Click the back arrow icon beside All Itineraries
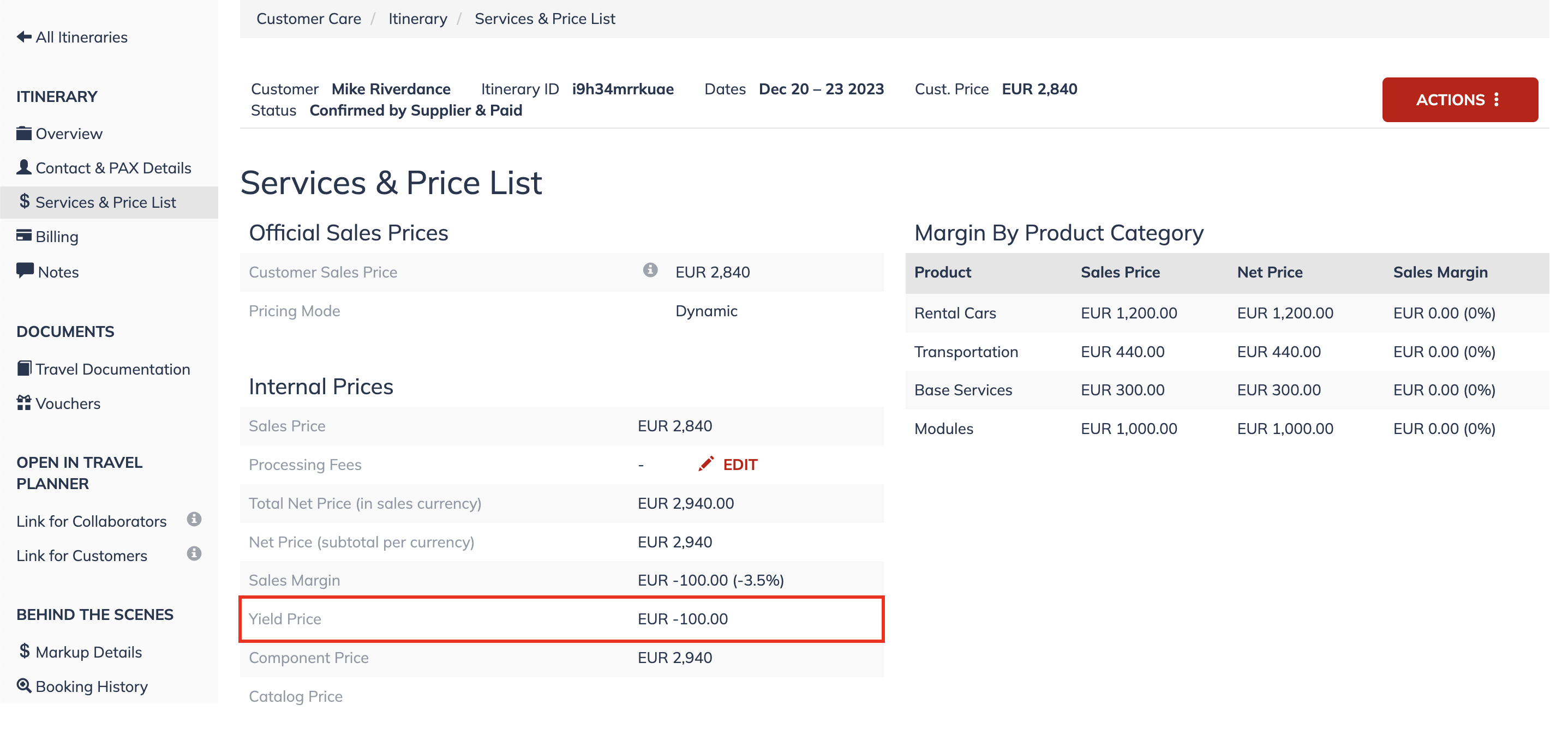Screen dimensions: 1568x747 24,37
